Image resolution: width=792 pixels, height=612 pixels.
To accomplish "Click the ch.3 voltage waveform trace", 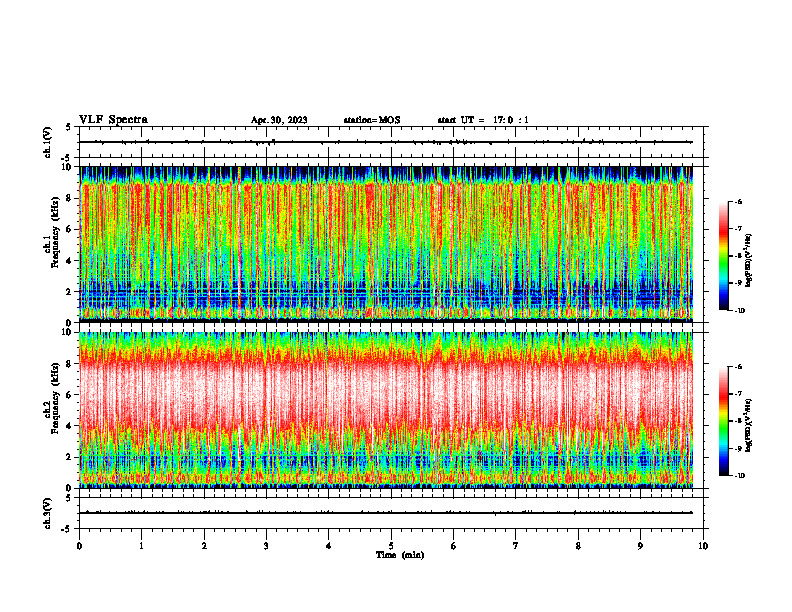I will [x=386, y=513].
